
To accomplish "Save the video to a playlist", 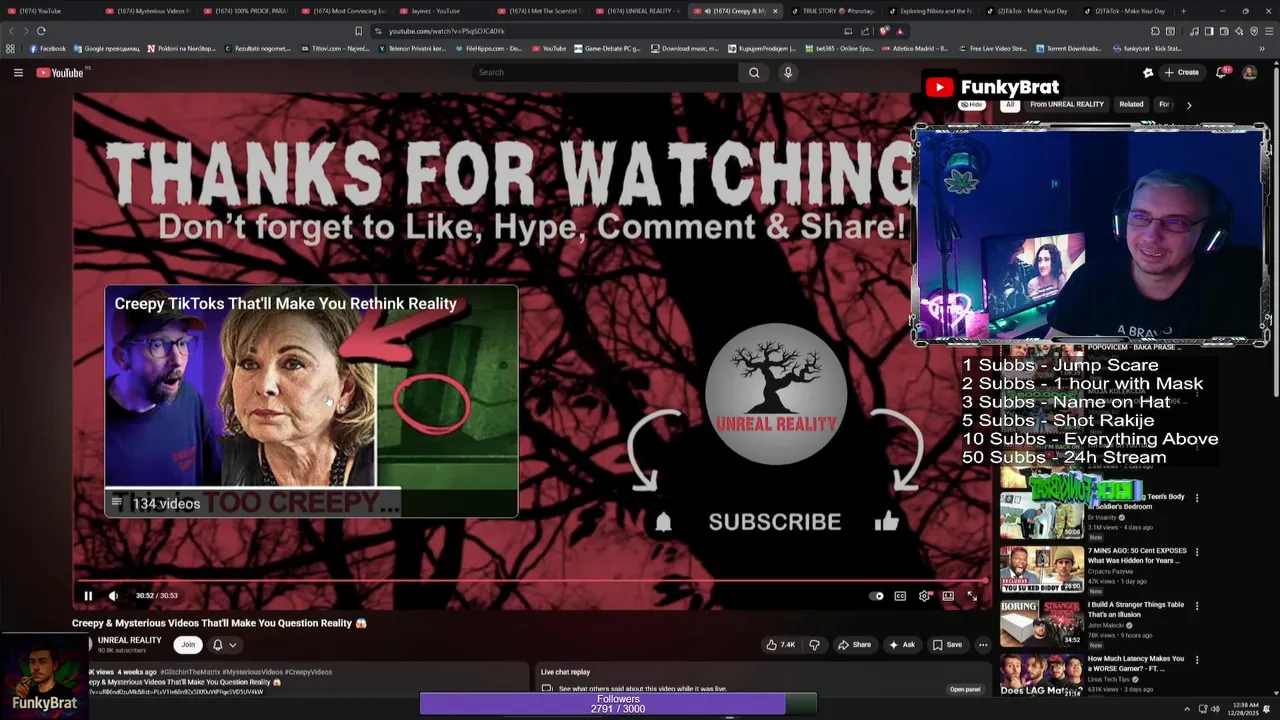I will pyautogui.click(x=947, y=645).
